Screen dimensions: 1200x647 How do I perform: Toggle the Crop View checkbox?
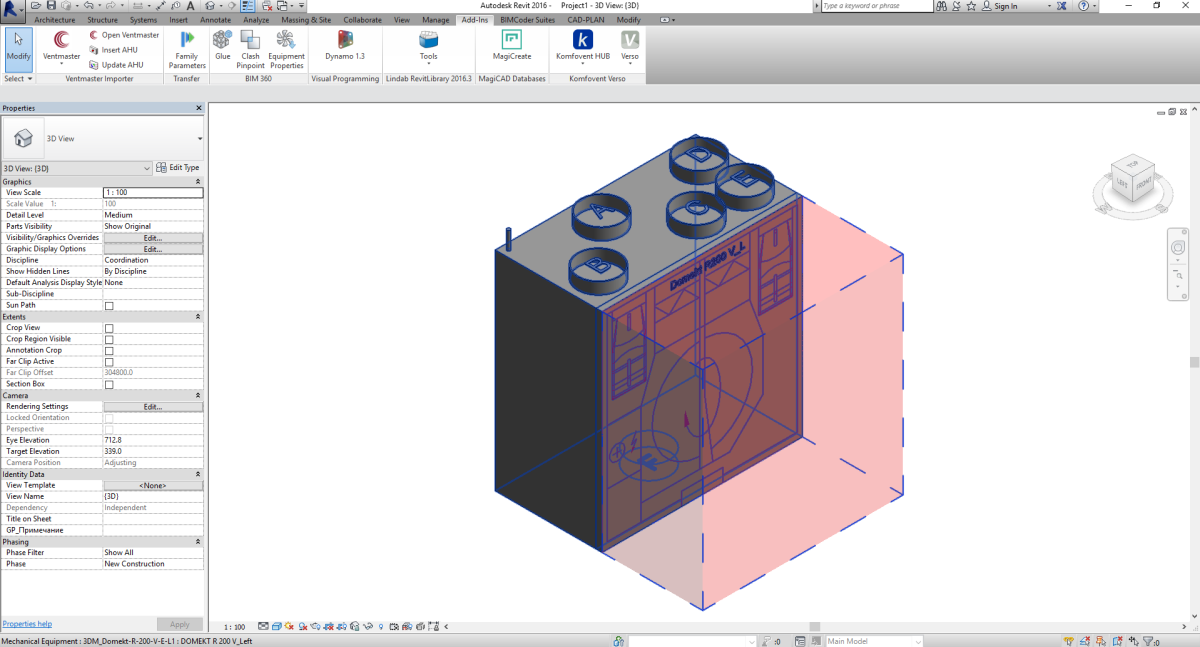pyautogui.click(x=109, y=328)
